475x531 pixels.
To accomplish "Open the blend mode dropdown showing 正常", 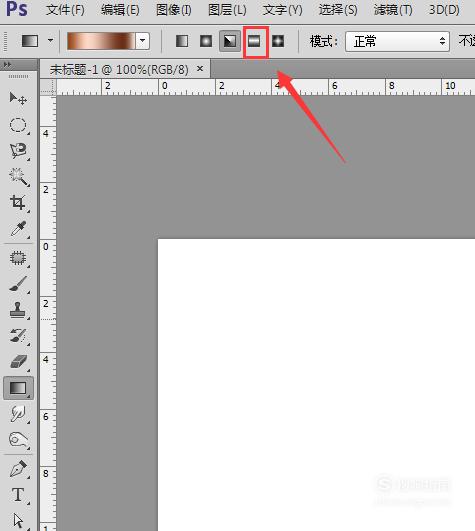I will 397,41.
